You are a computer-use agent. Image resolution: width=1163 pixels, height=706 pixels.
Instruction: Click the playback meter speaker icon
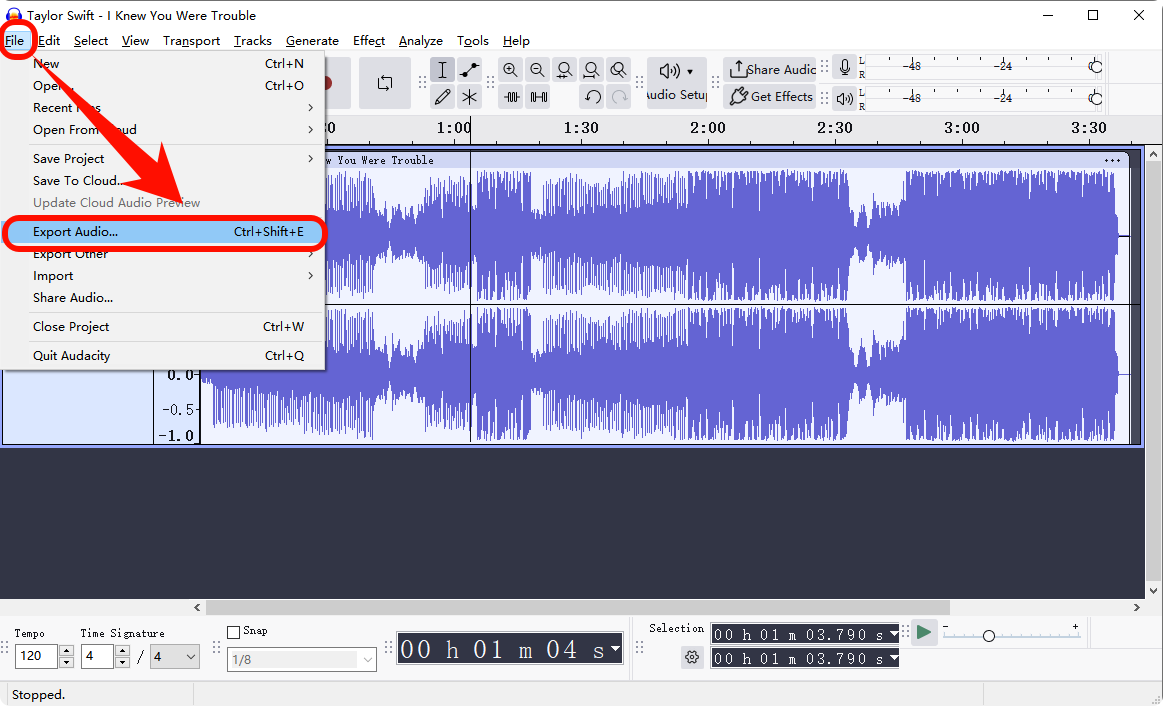pyautogui.click(x=844, y=97)
